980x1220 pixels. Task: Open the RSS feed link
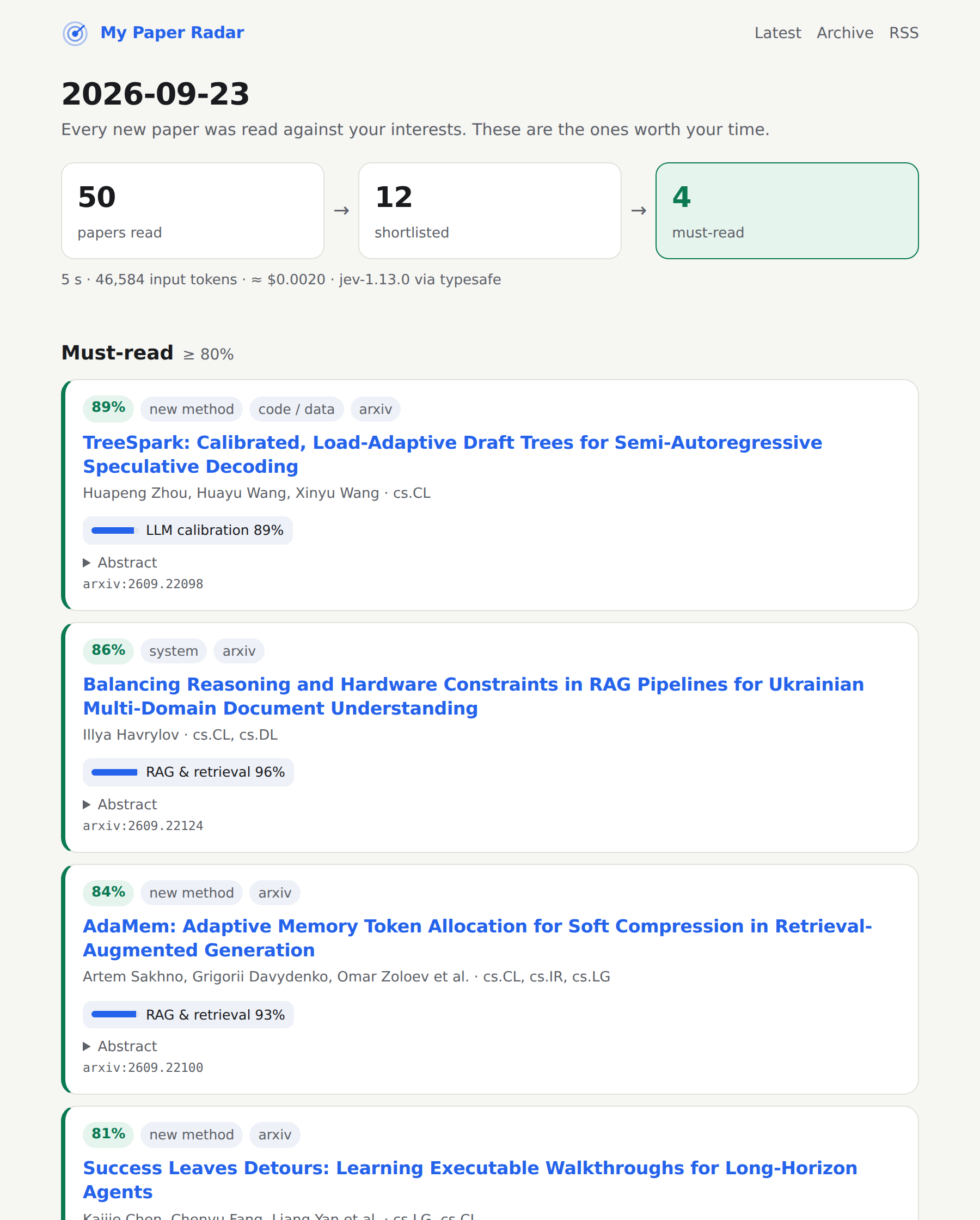click(x=904, y=33)
